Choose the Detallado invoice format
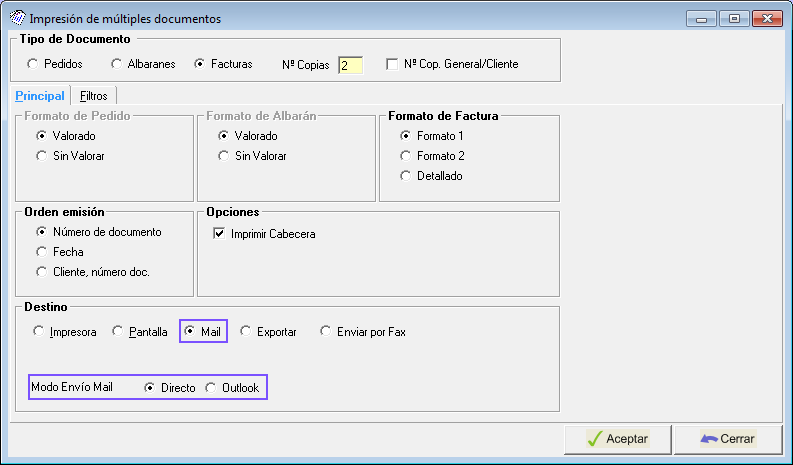Viewport: 793px width, 465px height. tap(405, 176)
